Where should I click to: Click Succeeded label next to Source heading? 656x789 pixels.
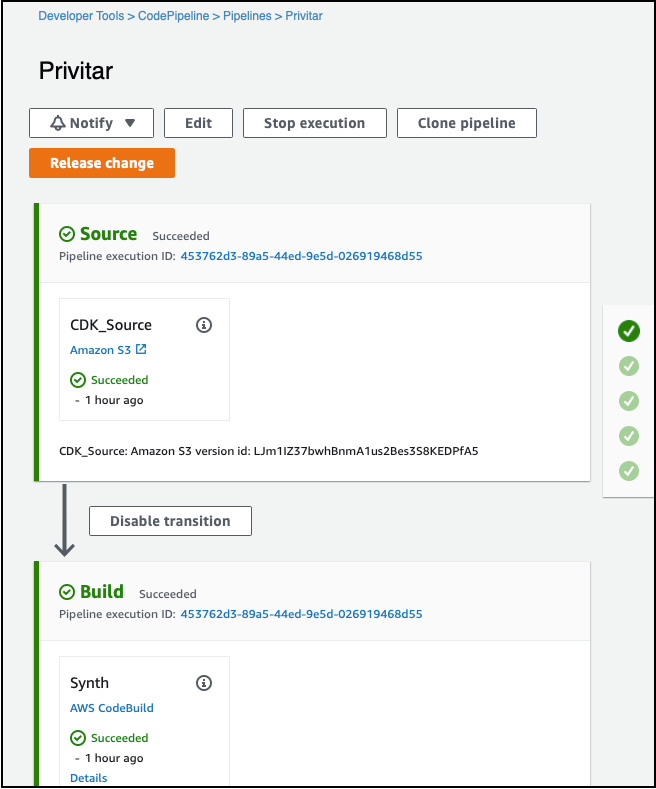coord(181,236)
